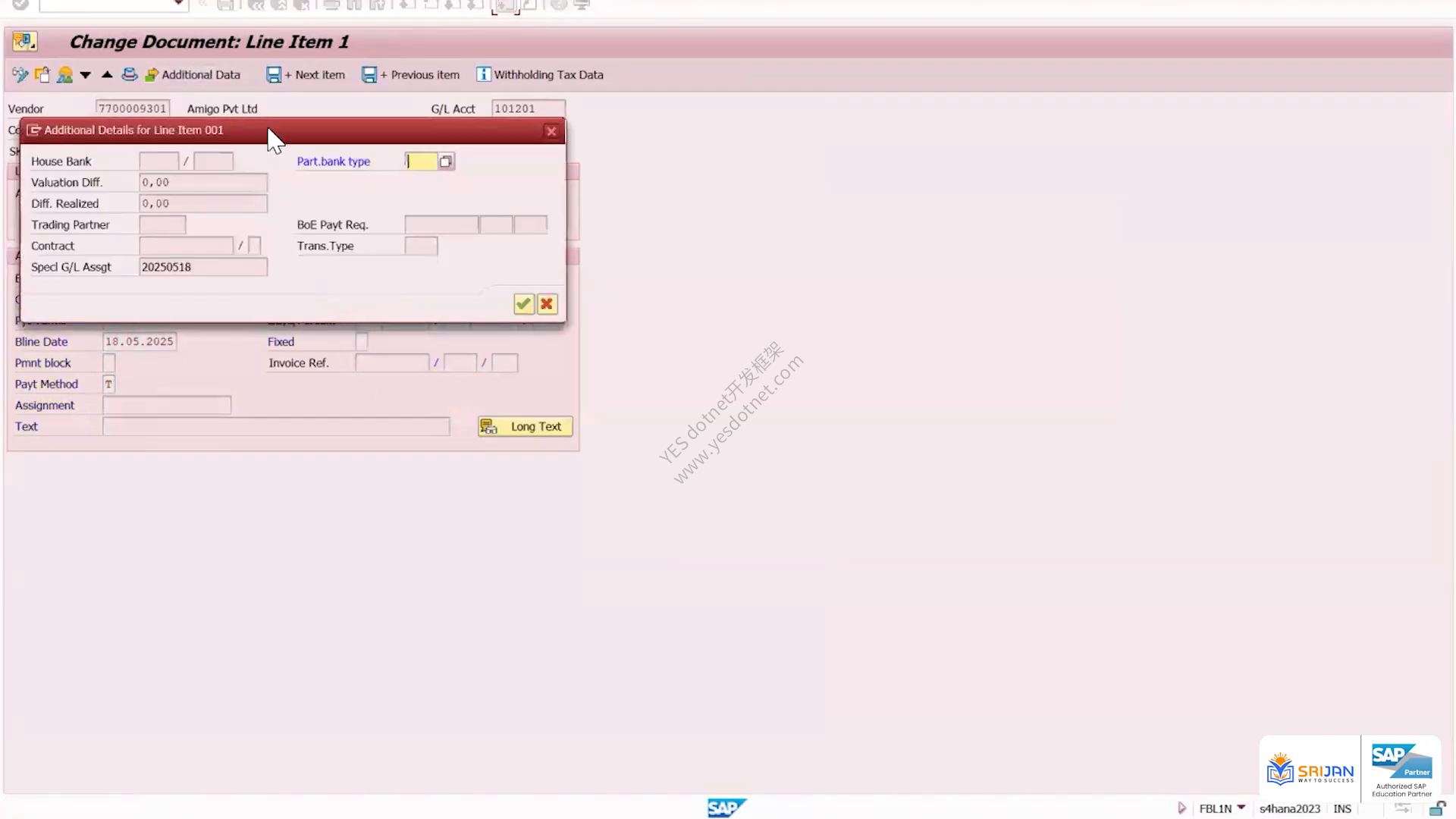Screen dimensions: 1456x819
Task: Click the Long Text button
Action: 525,427
